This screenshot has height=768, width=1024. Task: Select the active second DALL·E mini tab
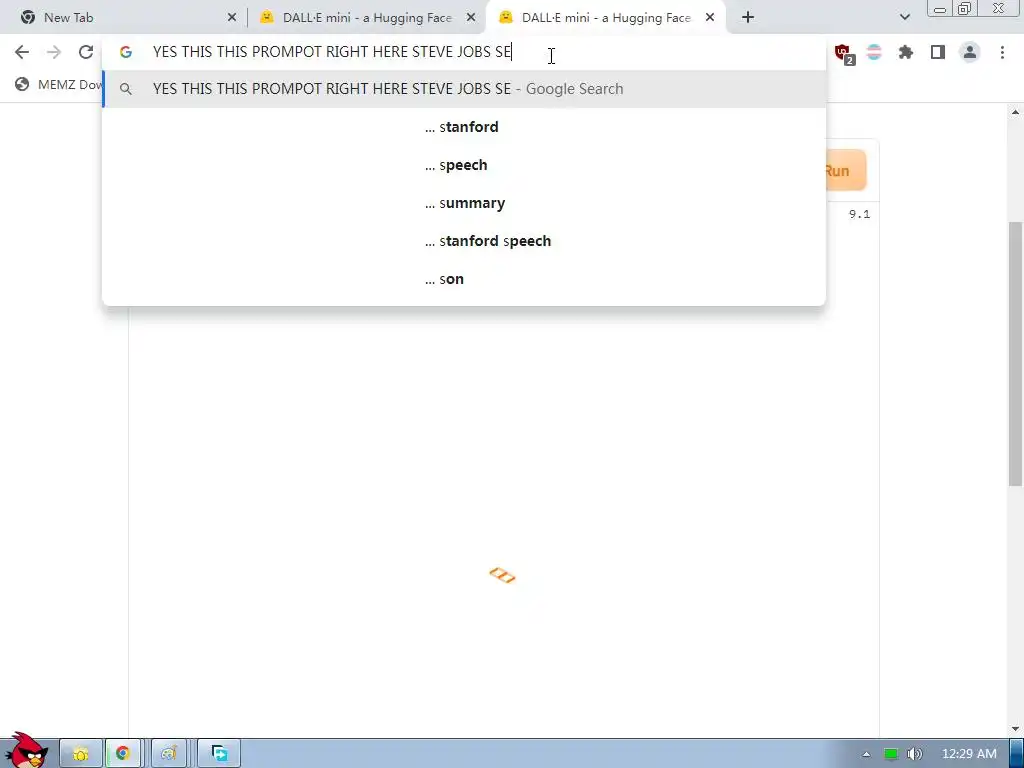click(605, 18)
